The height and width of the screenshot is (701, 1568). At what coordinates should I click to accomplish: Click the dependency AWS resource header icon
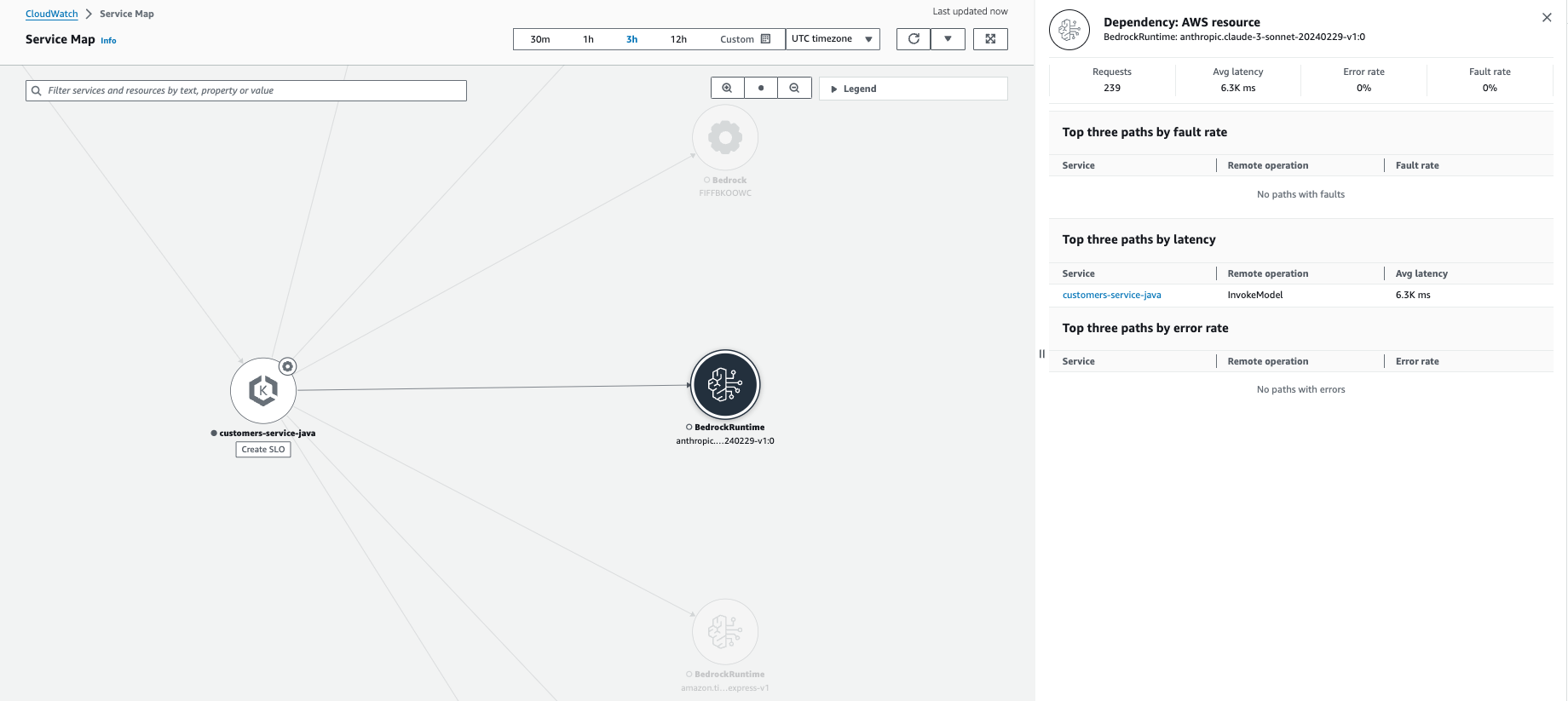click(x=1069, y=30)
